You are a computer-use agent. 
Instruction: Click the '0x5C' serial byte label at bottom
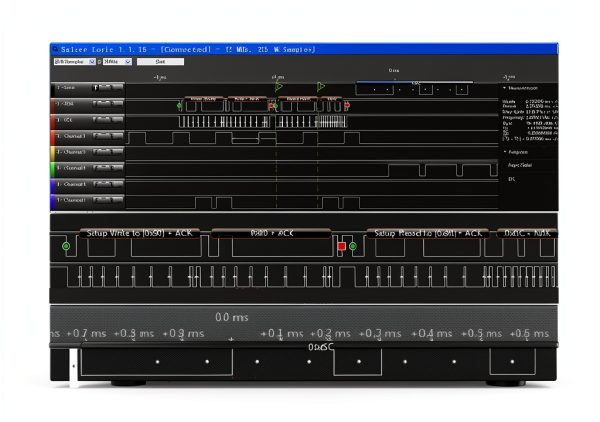tap(321, 347)
